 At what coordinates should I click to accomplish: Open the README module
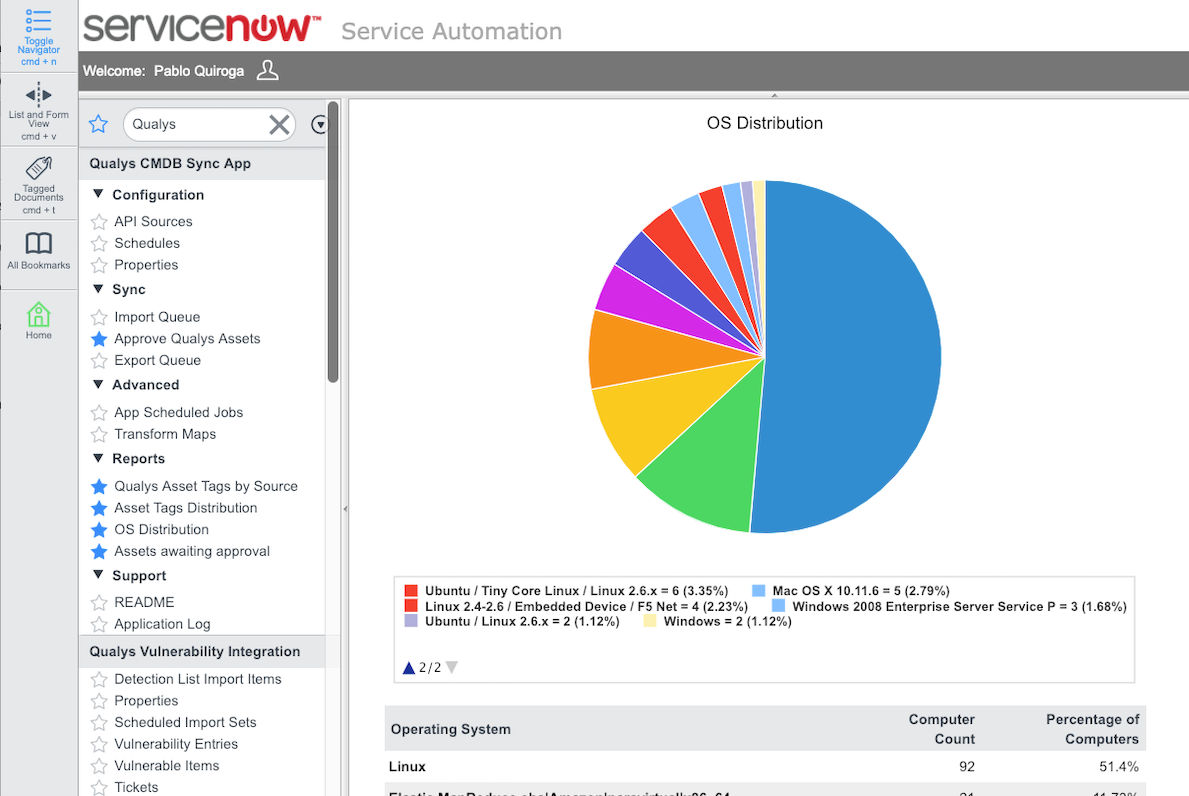(144, 603)
